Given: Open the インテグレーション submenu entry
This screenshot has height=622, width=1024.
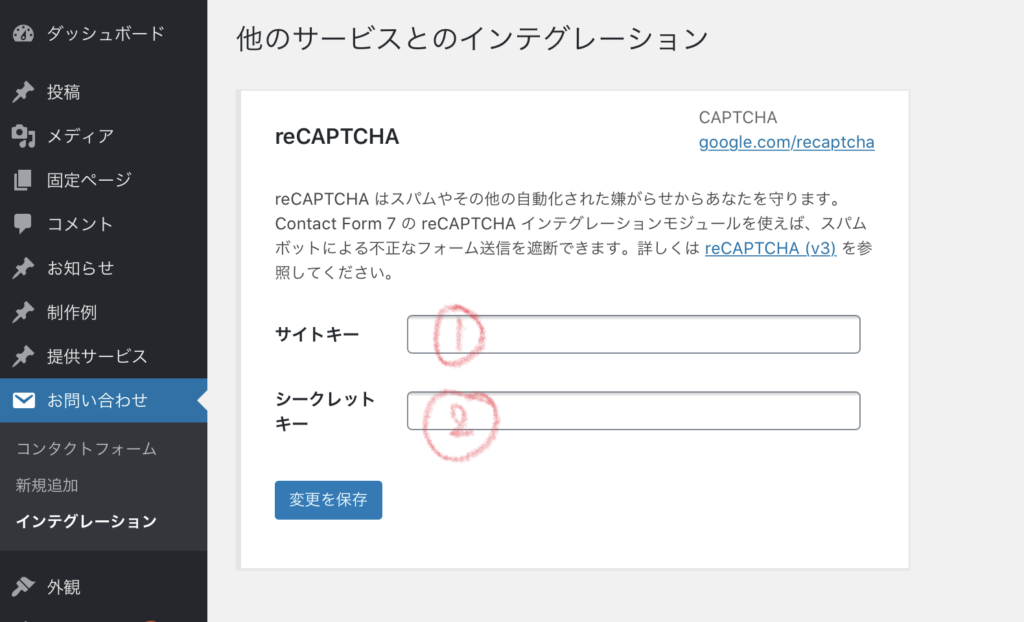Looking at the screenshot, I should coord(86,521).
